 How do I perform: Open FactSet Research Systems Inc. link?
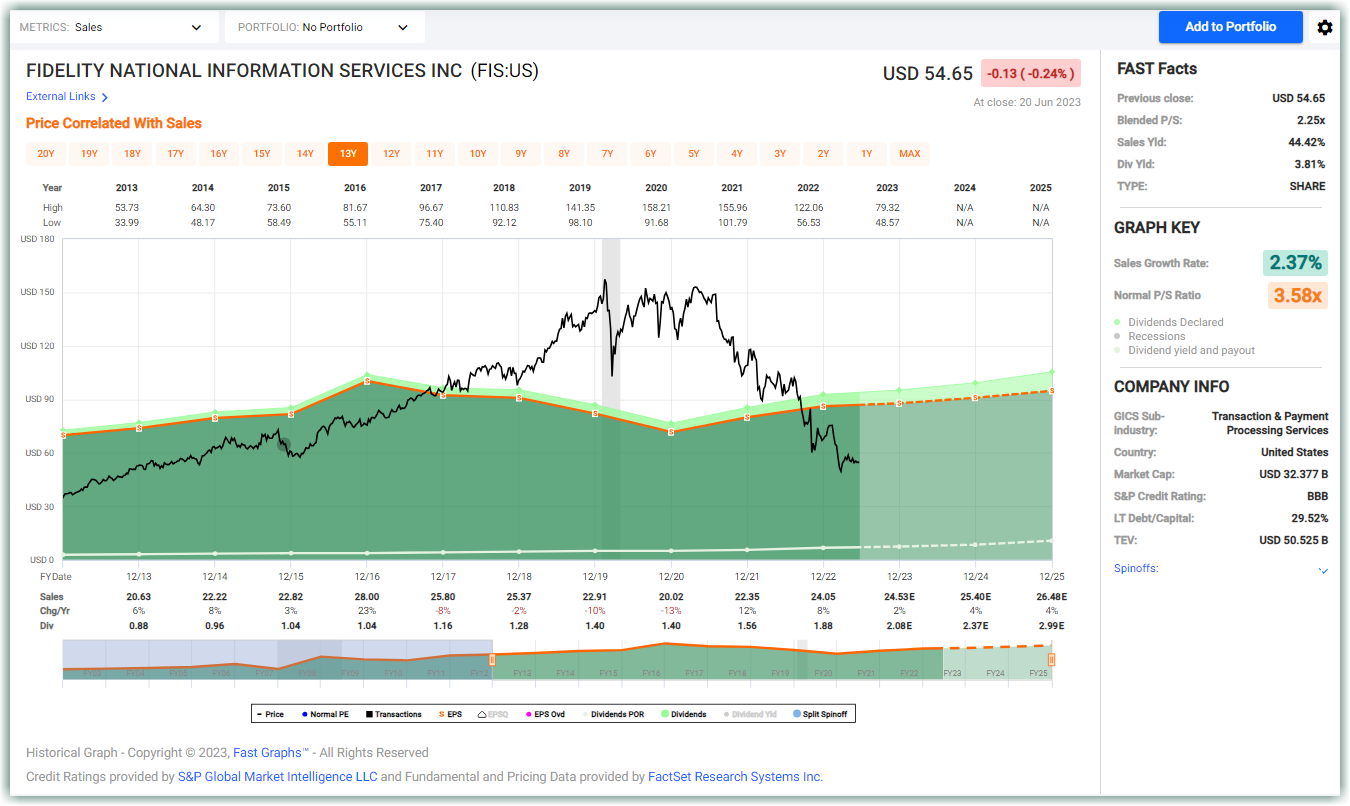[735, 777]
